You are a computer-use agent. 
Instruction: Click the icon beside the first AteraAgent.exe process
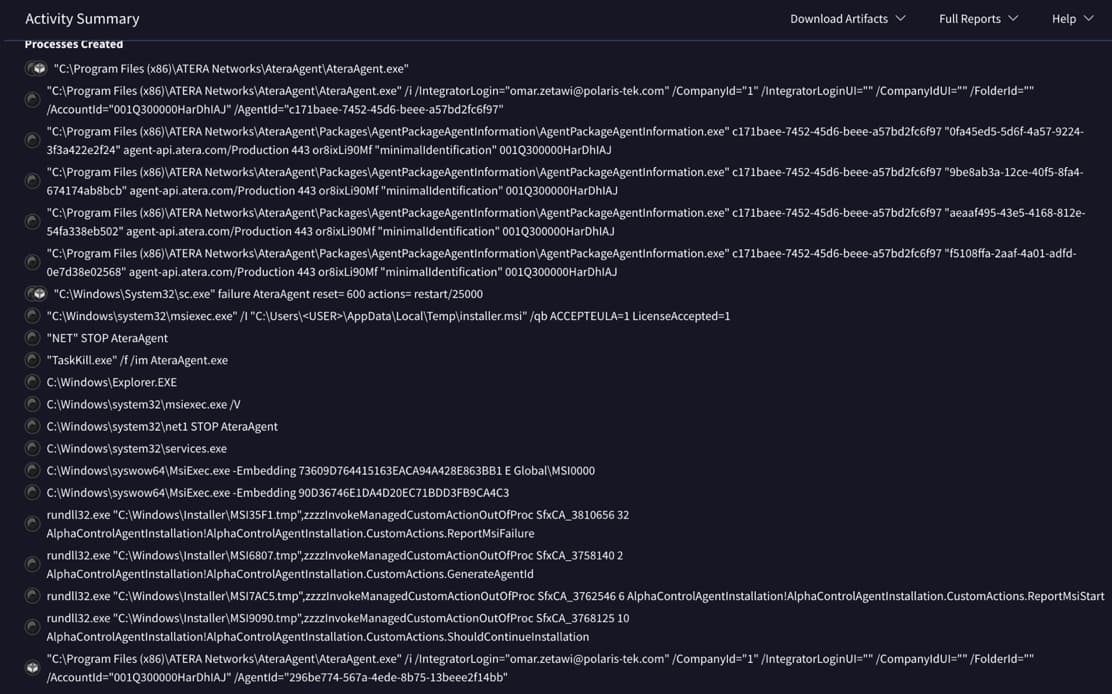click(35, 69)
